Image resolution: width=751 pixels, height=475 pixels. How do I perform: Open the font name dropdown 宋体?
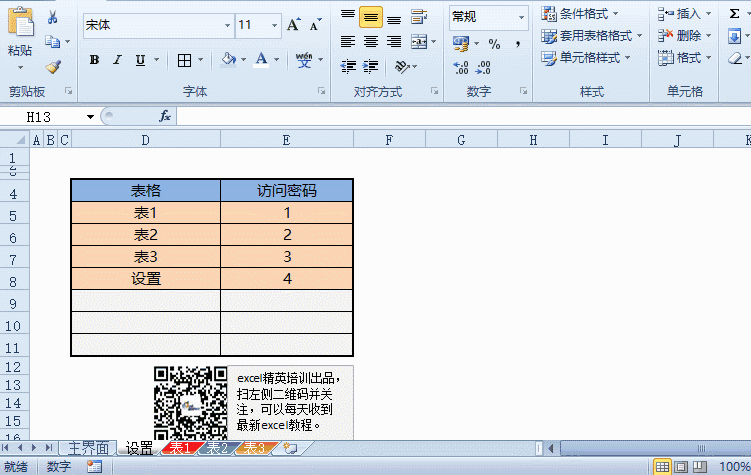pyautogui.click(x=228, y=25)
